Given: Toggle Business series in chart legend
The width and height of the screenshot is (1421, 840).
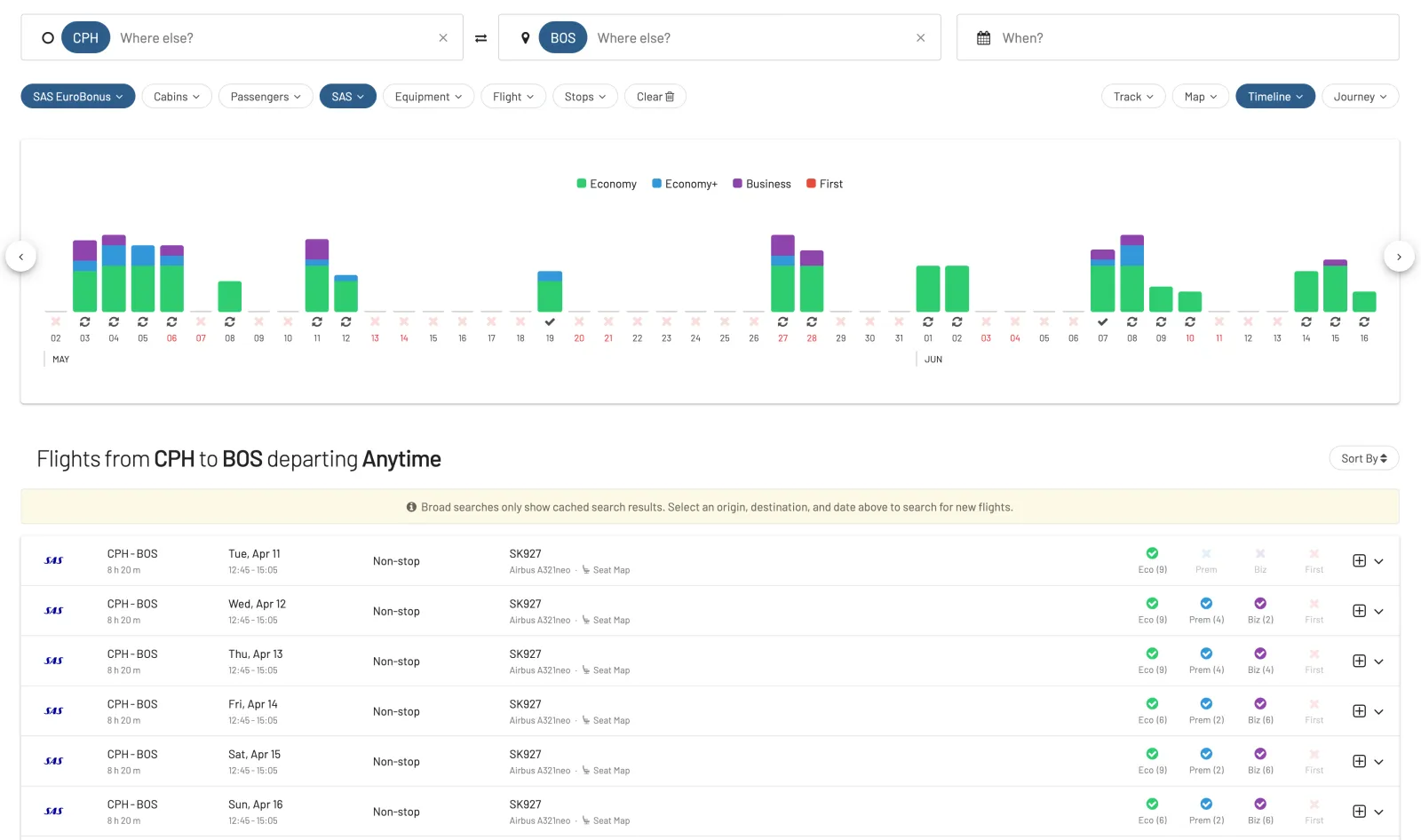Looking at the screenshot, I should pyautogui.click(x=762, y=184).
